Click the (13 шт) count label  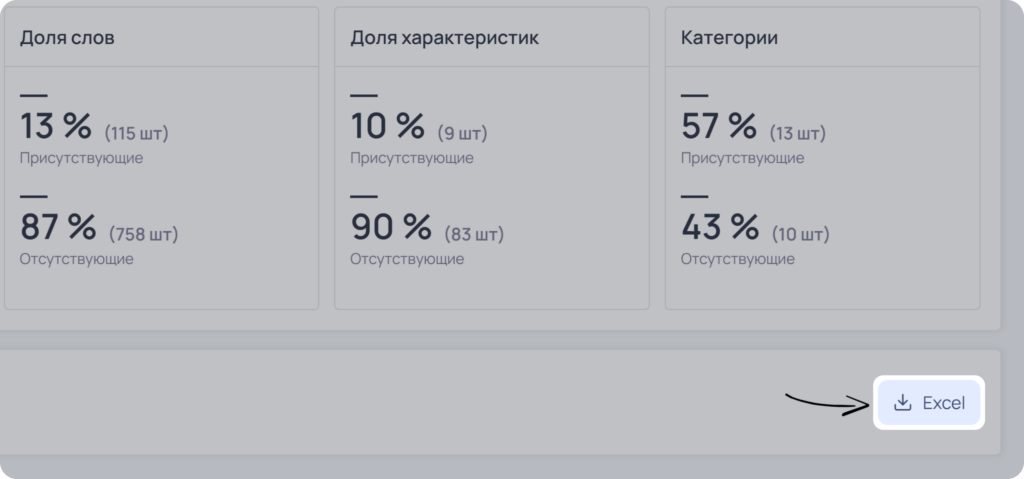797,133
